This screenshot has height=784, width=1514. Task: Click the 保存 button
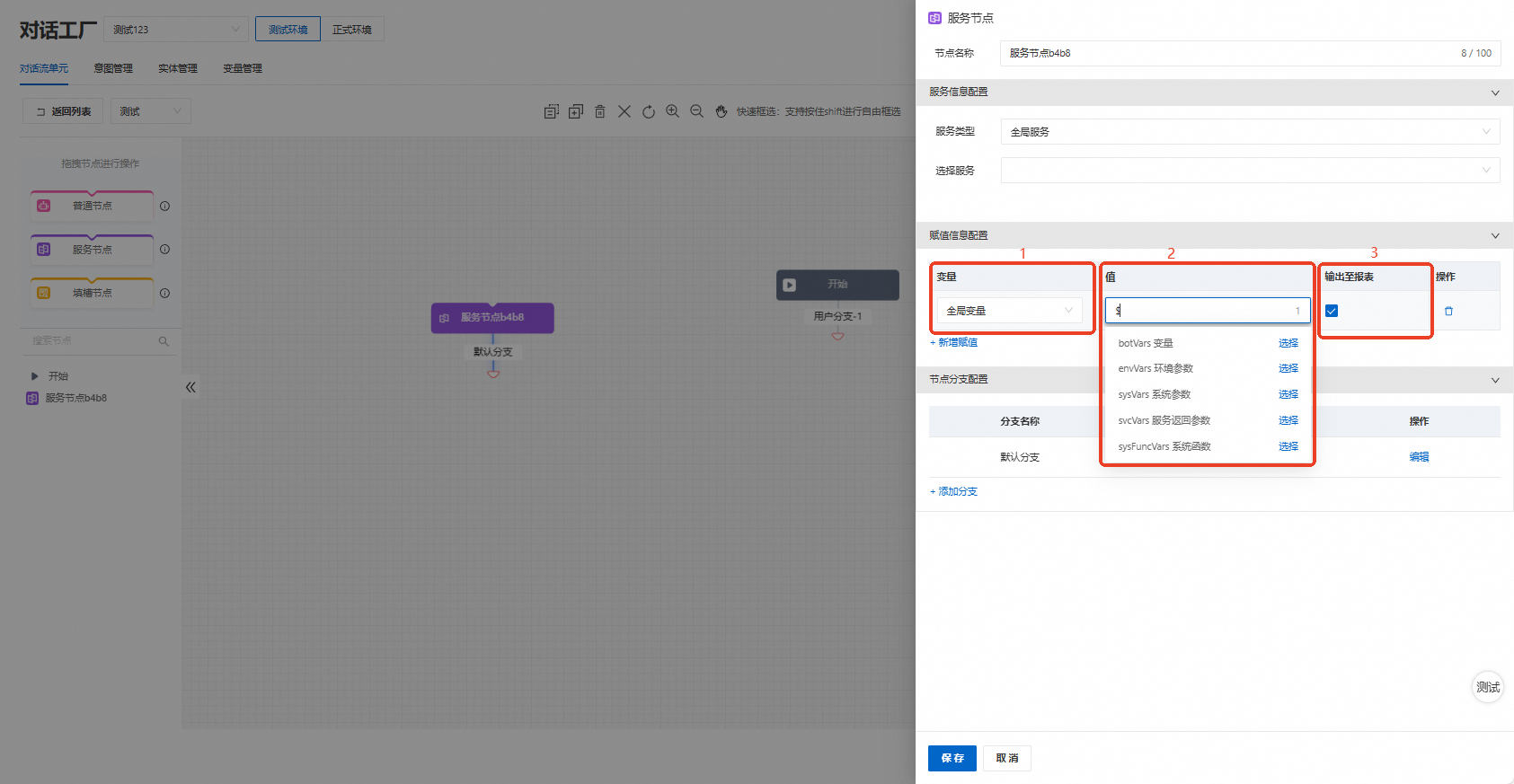tap(952, 758)
